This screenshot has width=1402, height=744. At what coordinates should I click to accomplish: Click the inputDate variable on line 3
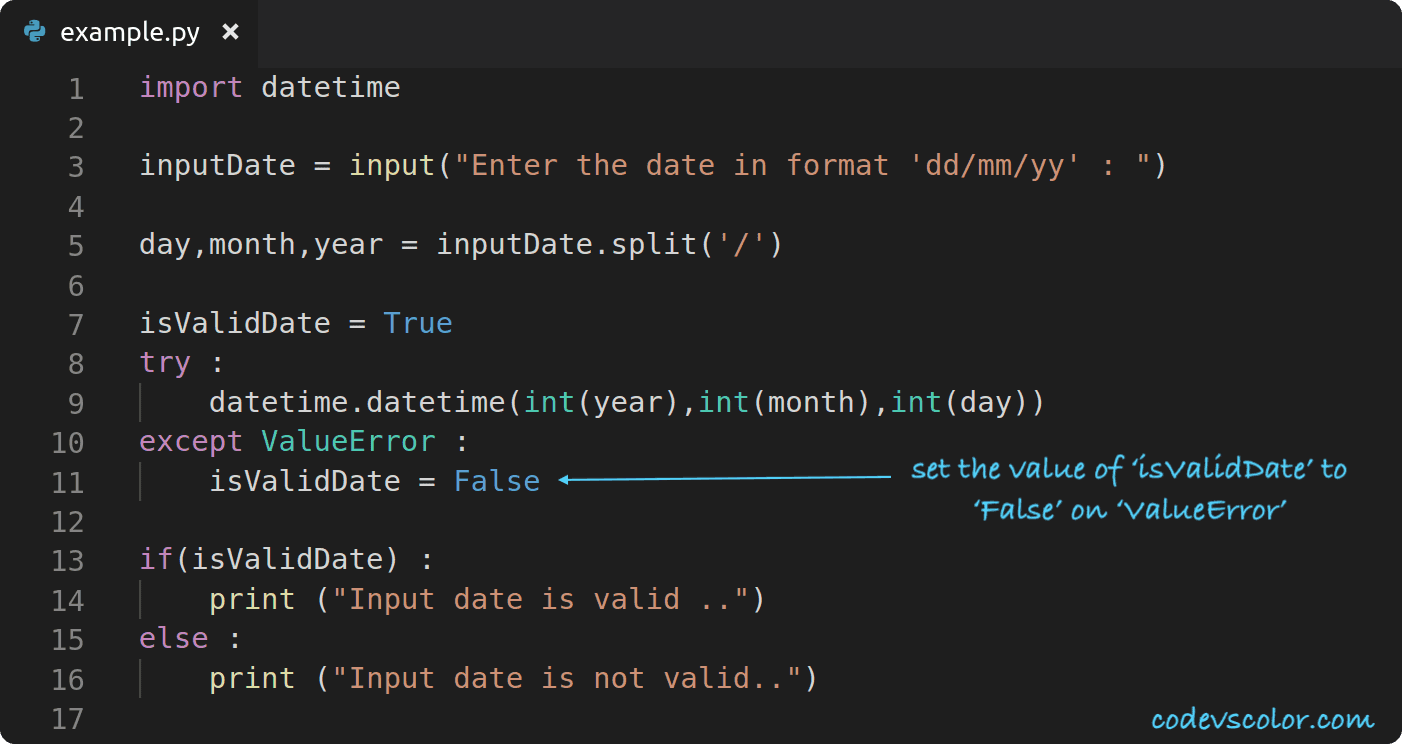point(217,165)
